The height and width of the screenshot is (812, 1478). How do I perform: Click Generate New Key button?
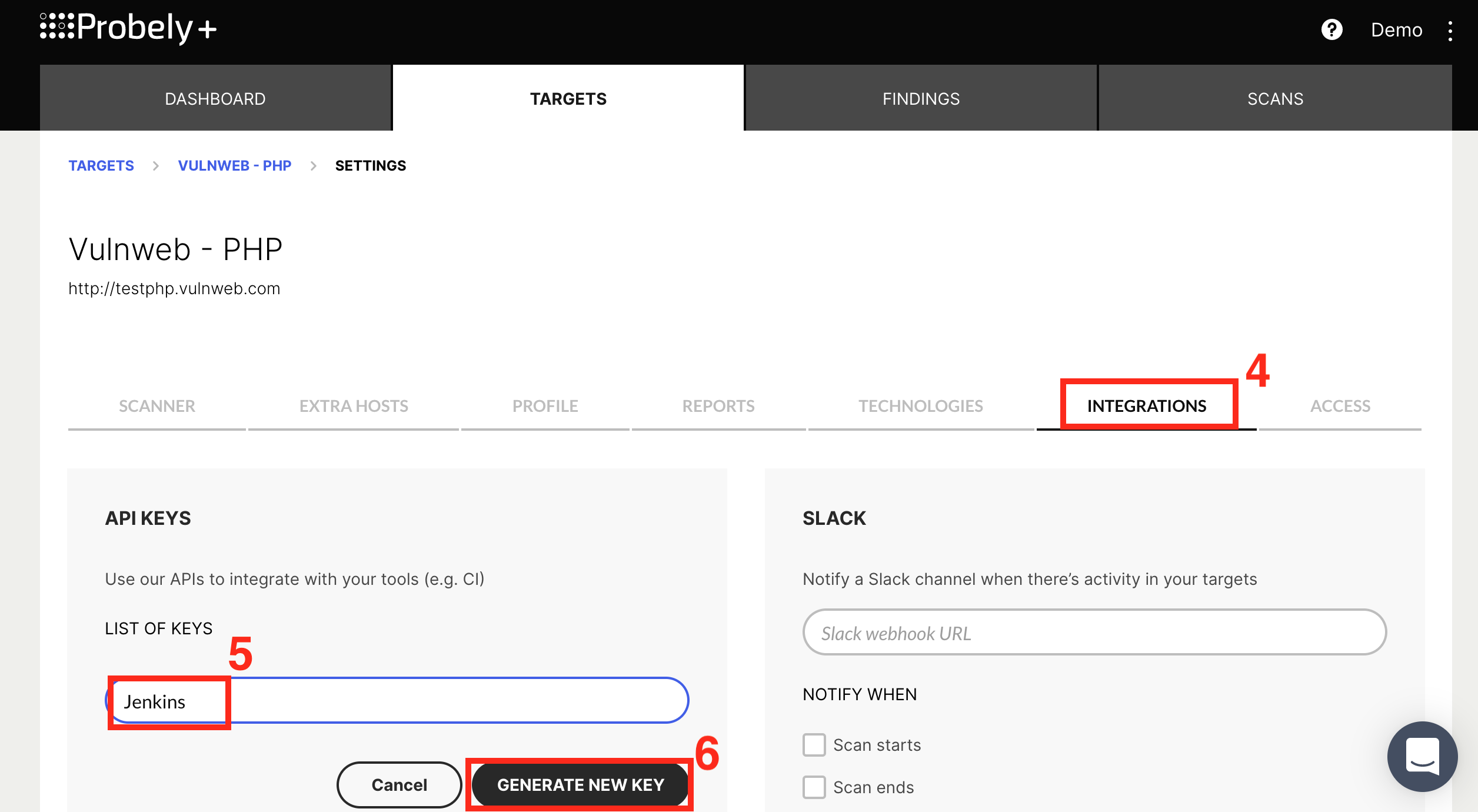[x=580, y=785]
